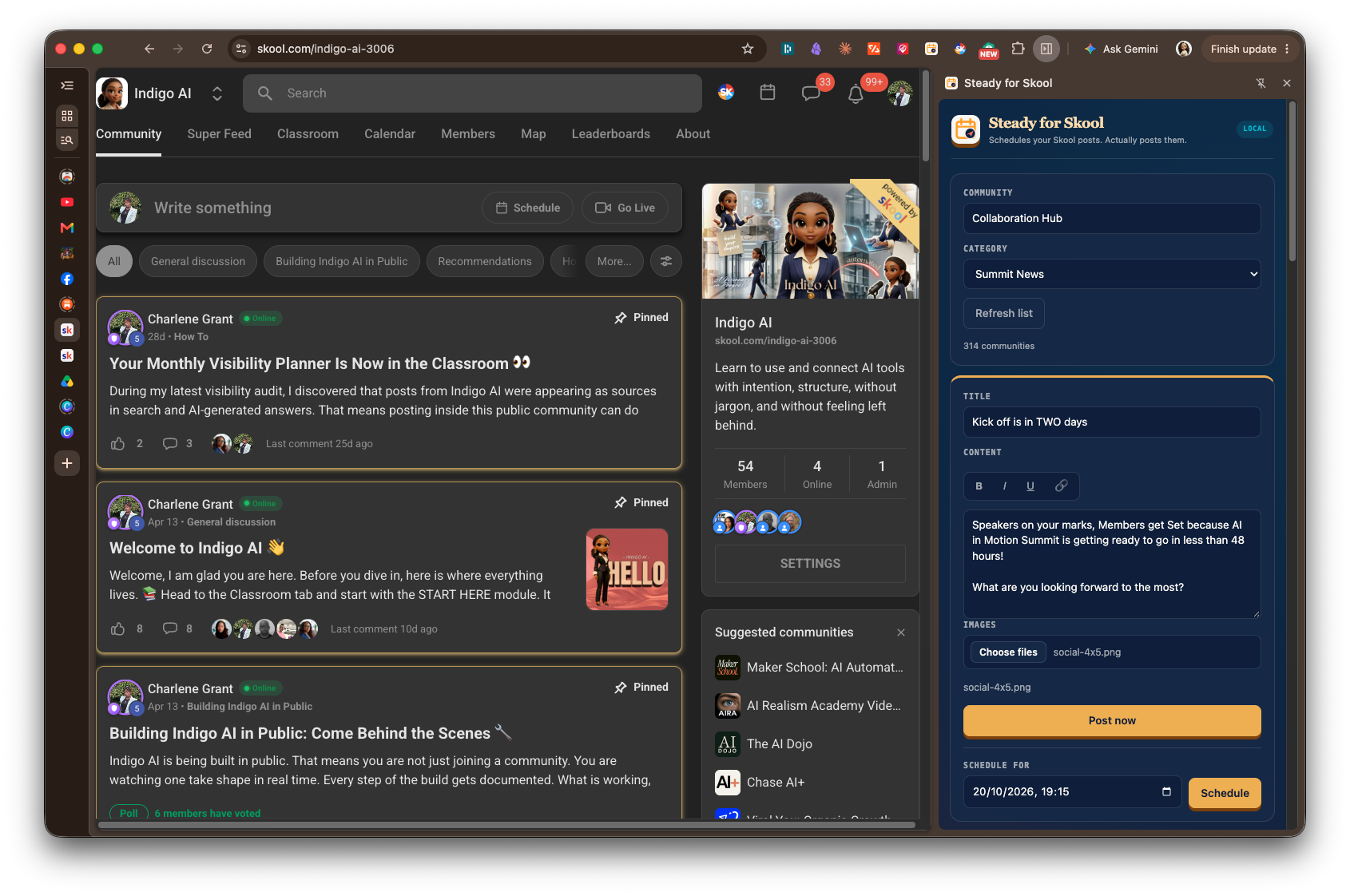1350x896 pixels.
Task: Toggle the Chrome side panel icon
Action: pyautogui.click(x=1046, y=49)
